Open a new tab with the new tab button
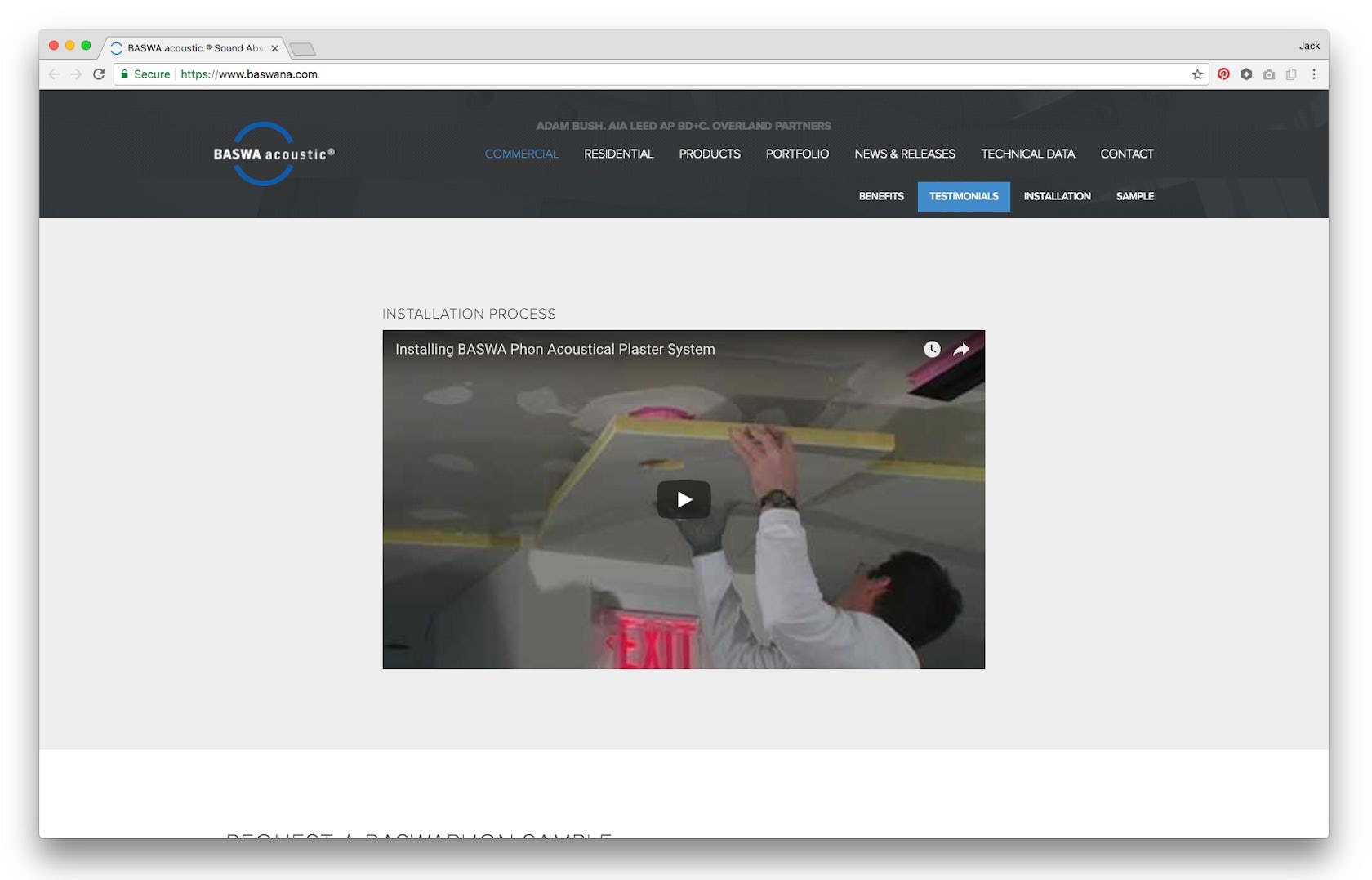 pyautogui.click(x=303, y=49)
